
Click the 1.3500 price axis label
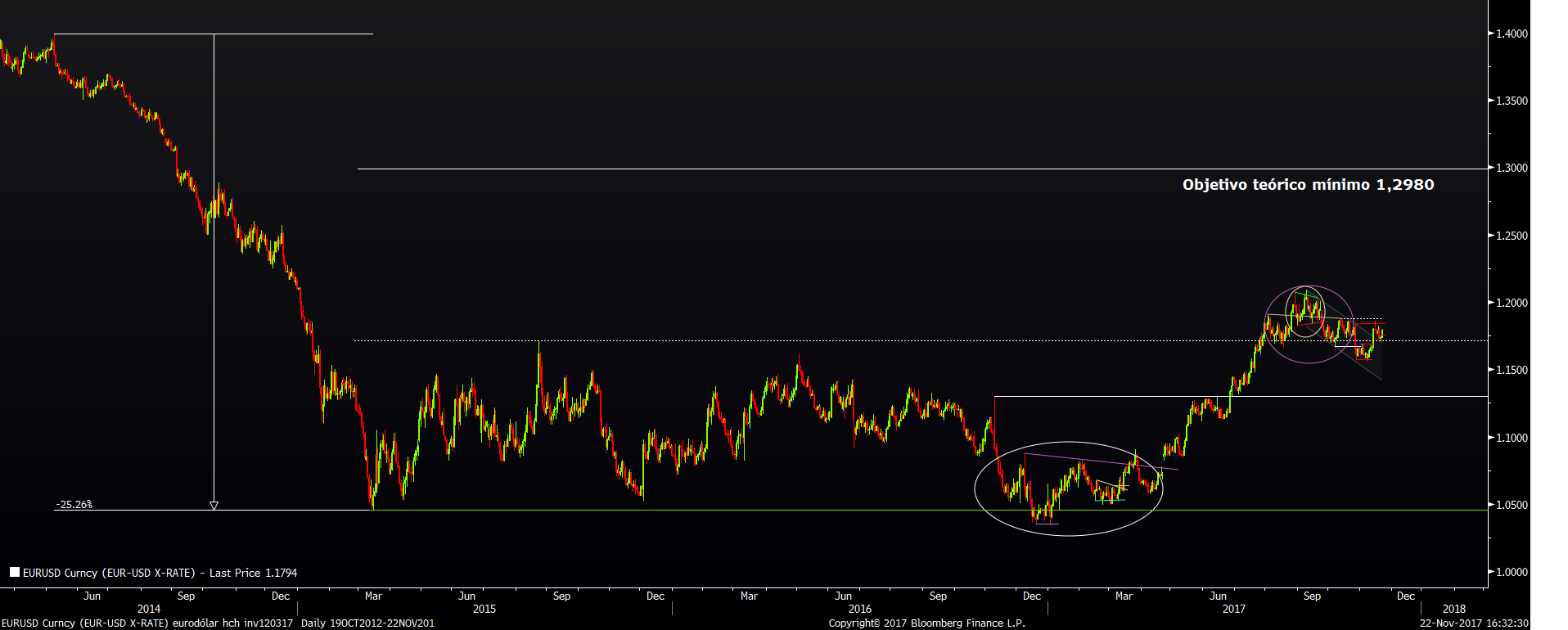pos(1512,101)
